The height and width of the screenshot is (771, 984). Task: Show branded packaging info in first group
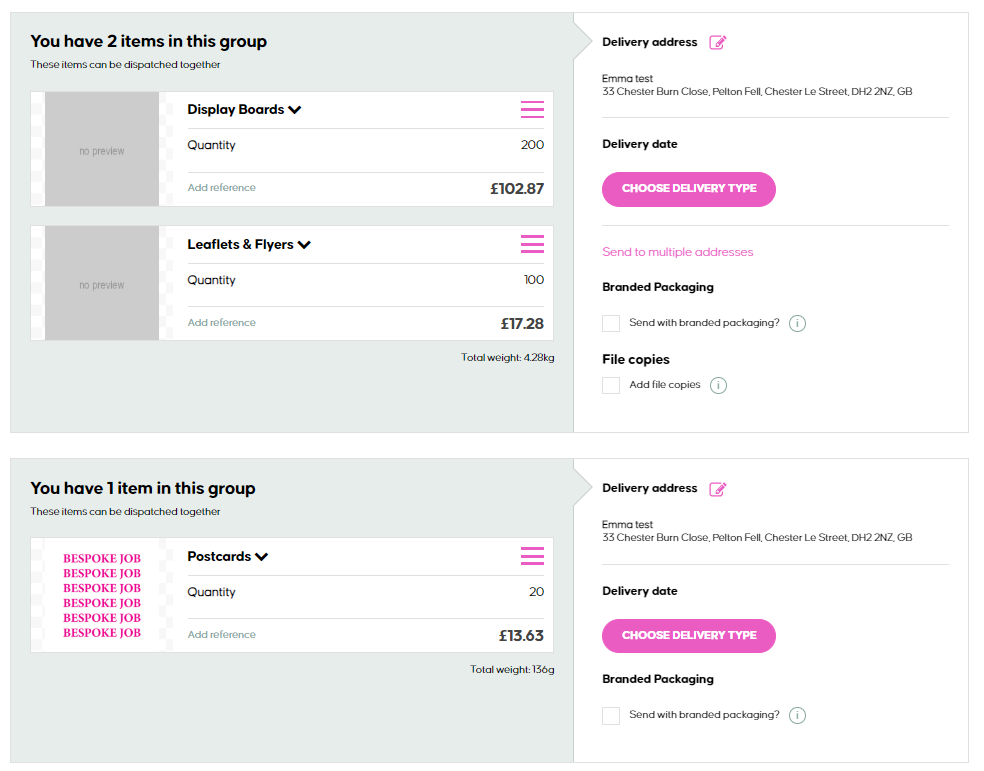(797, 323)
